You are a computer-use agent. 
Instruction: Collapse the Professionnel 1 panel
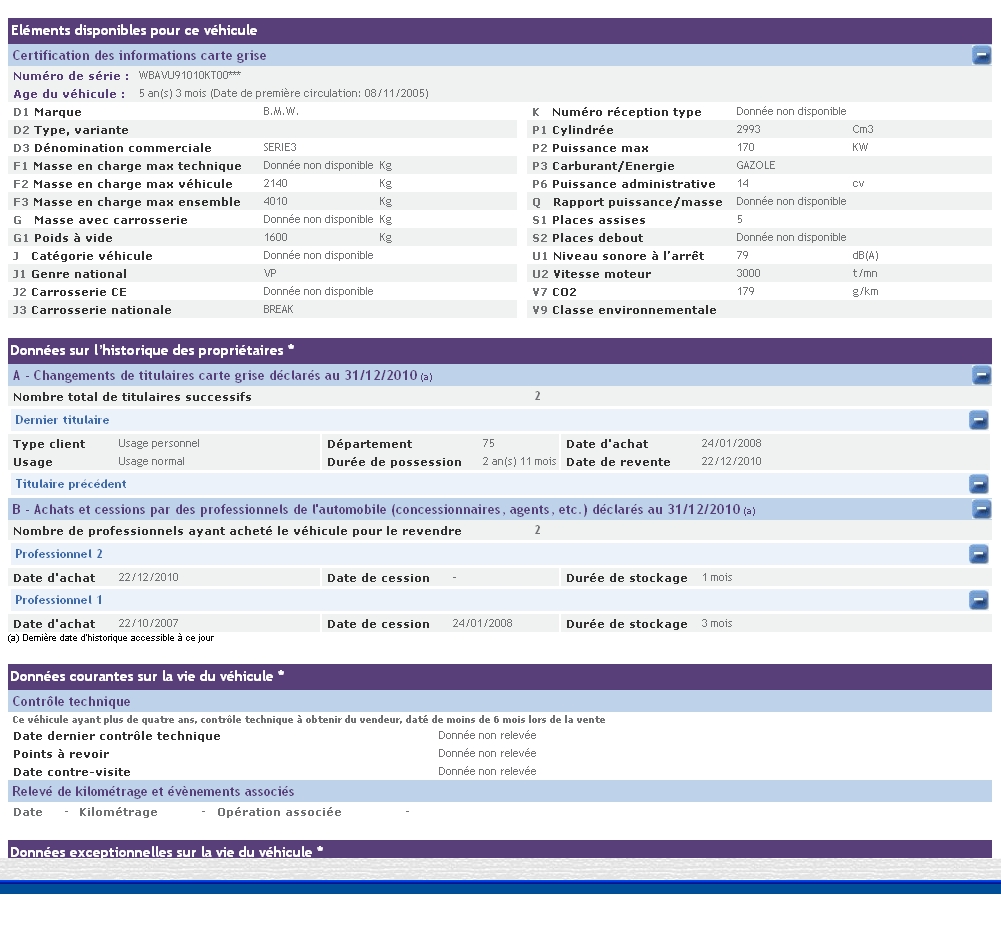tap(978, 600)
